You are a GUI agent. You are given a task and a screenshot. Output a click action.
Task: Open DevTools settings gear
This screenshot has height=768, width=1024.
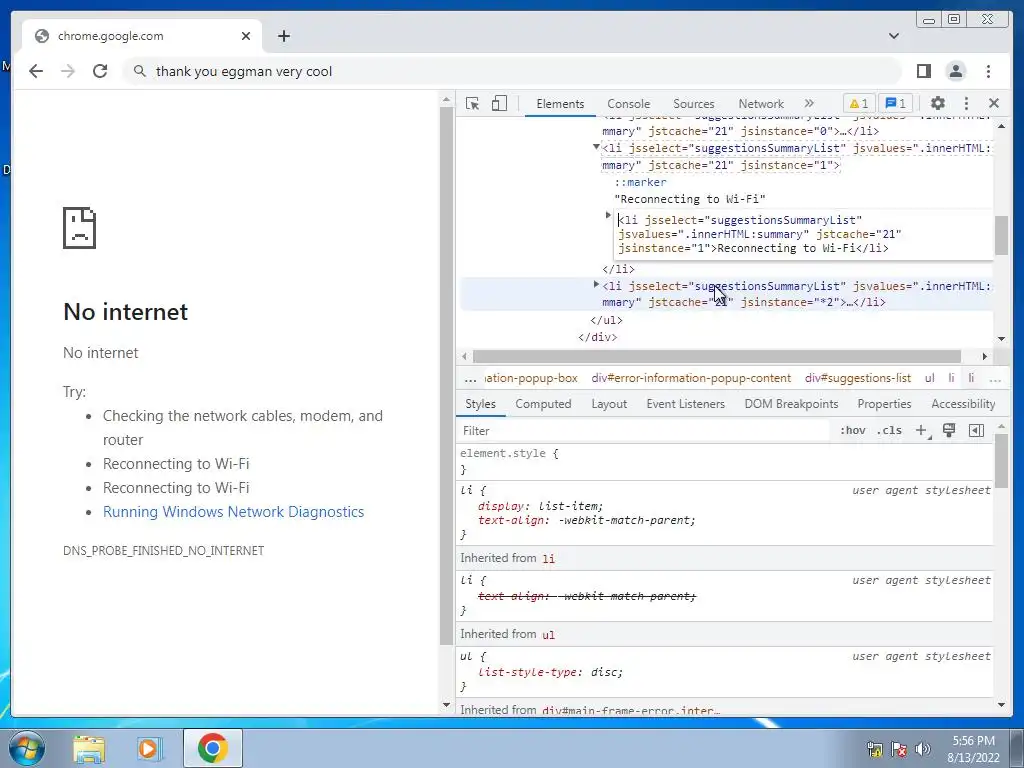938,103
